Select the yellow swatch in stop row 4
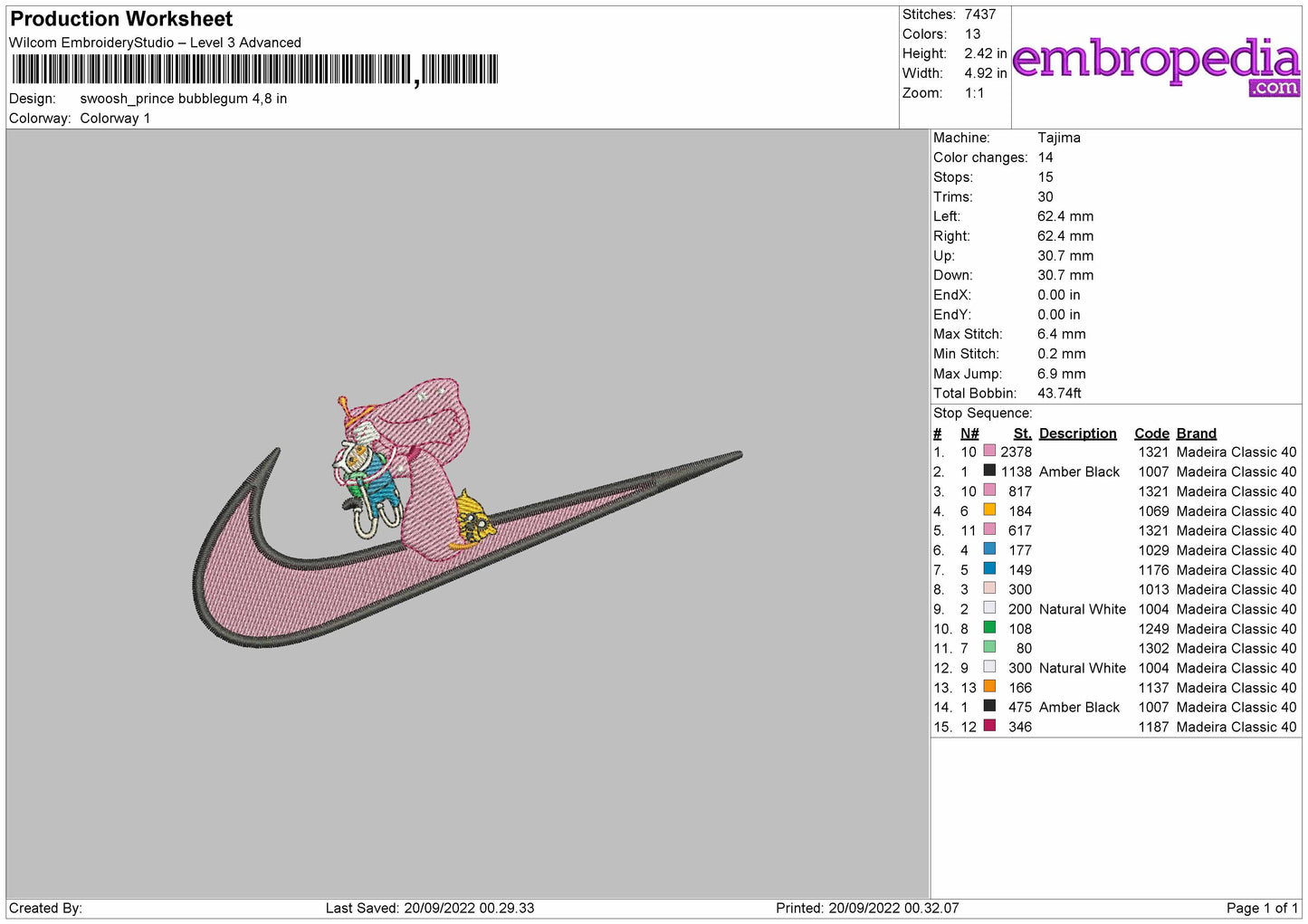 (989, 510)
